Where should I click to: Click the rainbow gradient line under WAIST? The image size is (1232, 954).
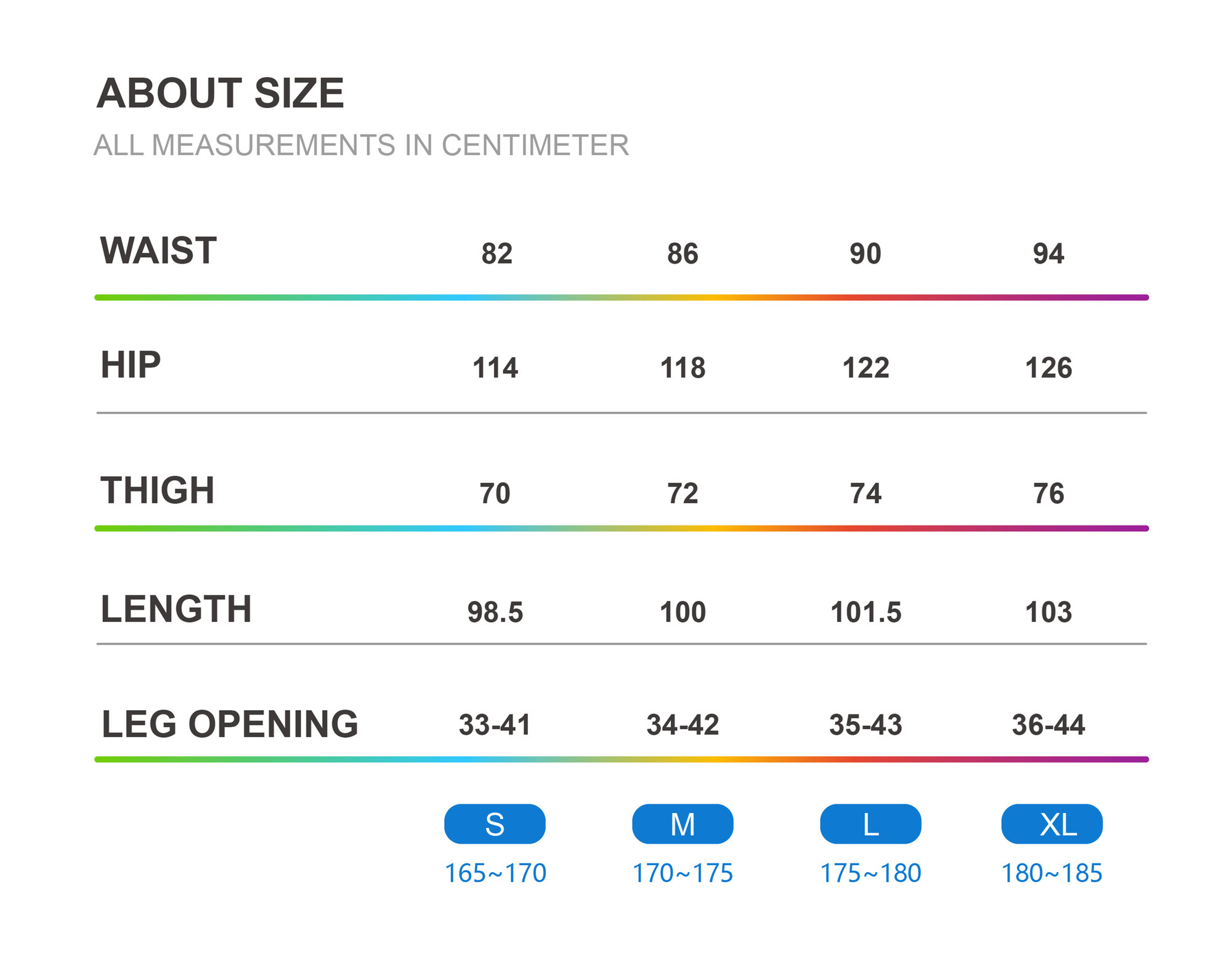621,297
